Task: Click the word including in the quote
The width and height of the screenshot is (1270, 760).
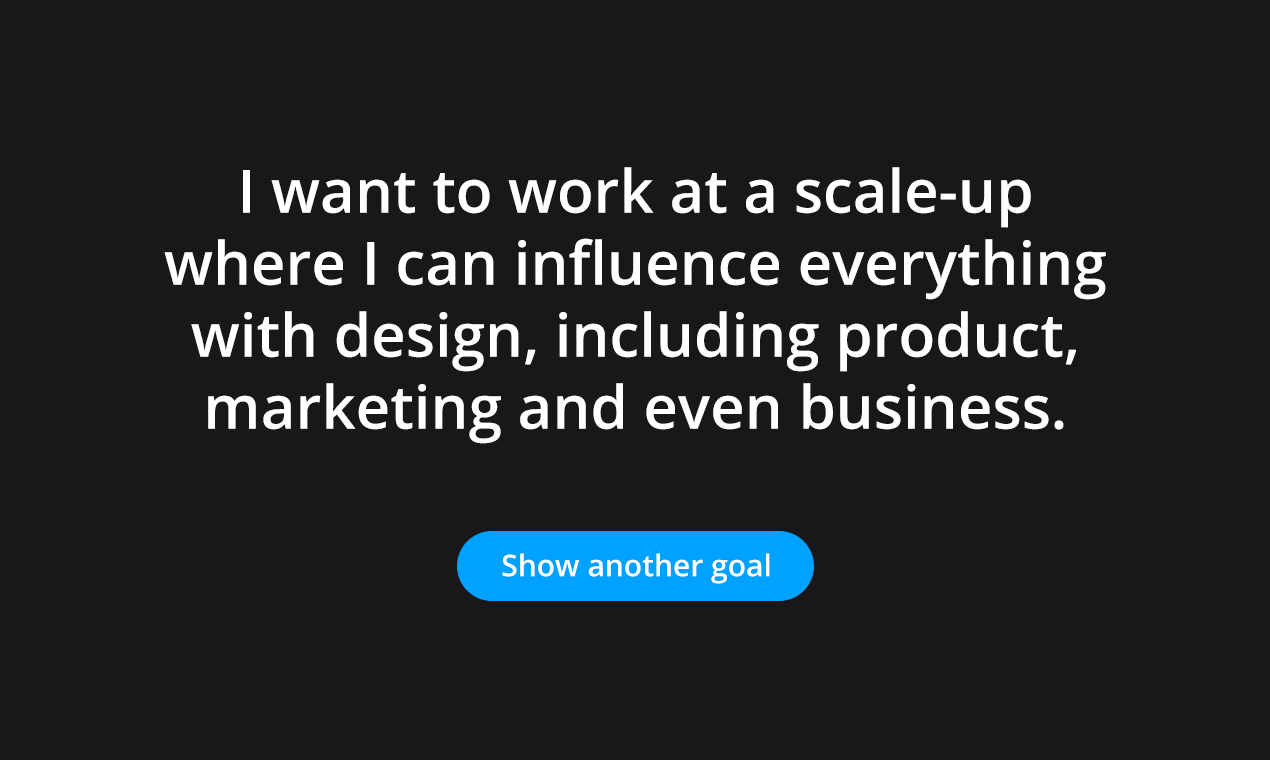Action: coord(690,334)
